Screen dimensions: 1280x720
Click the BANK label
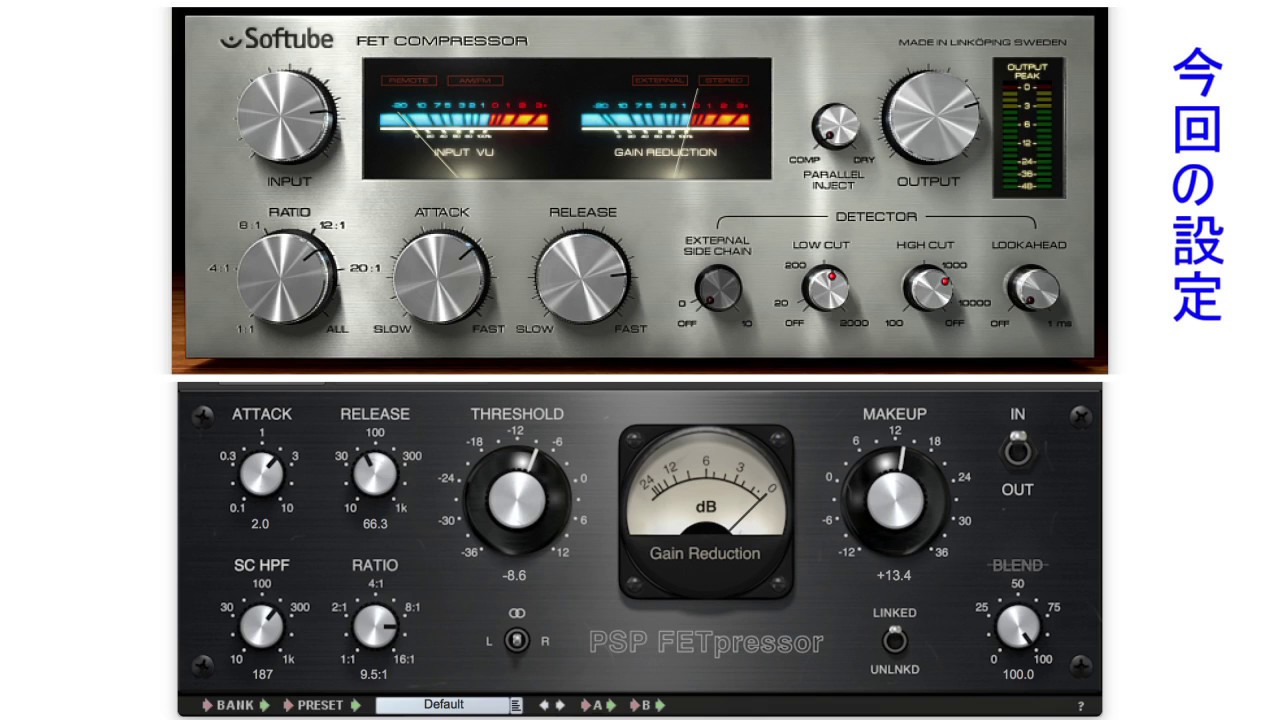tap(236, 705)
